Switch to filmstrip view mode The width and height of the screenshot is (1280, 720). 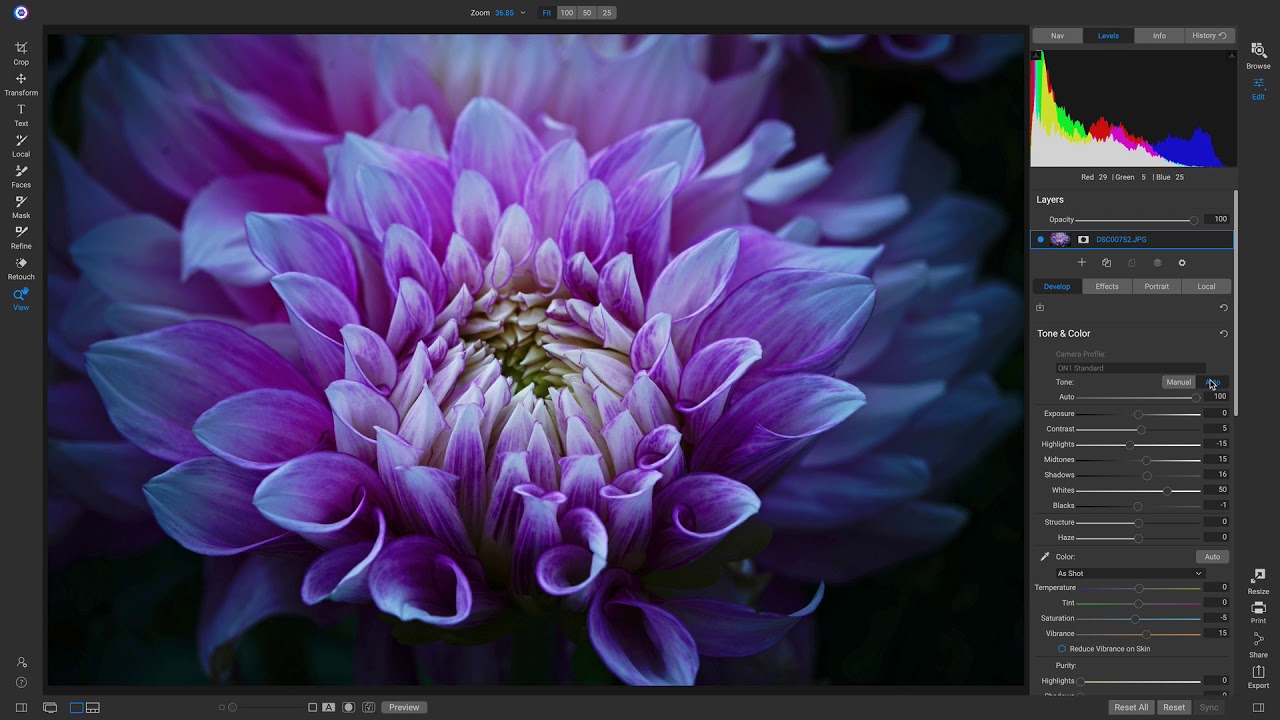(x=93, y=708)
